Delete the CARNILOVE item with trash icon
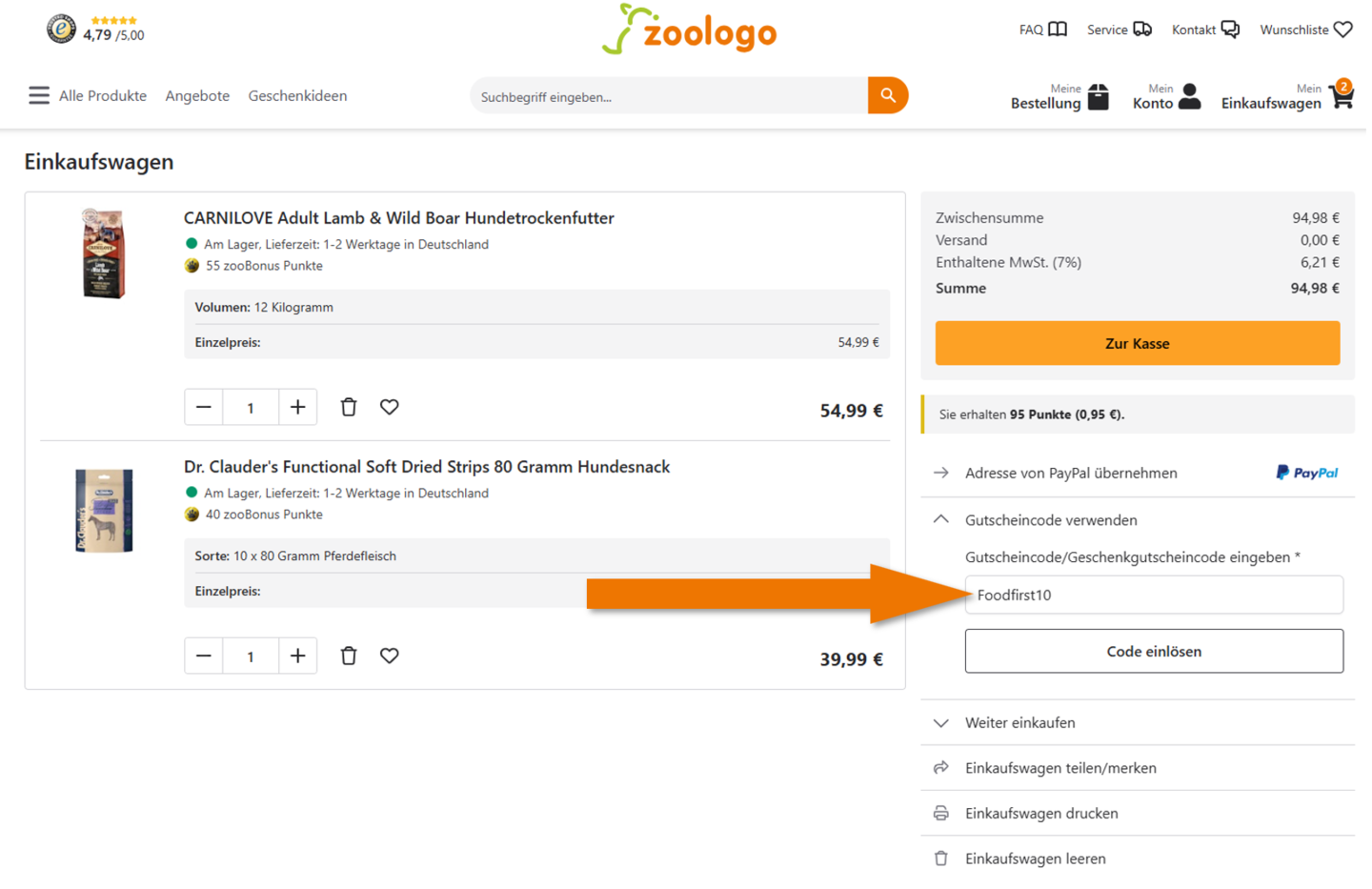 click(349, 407)
